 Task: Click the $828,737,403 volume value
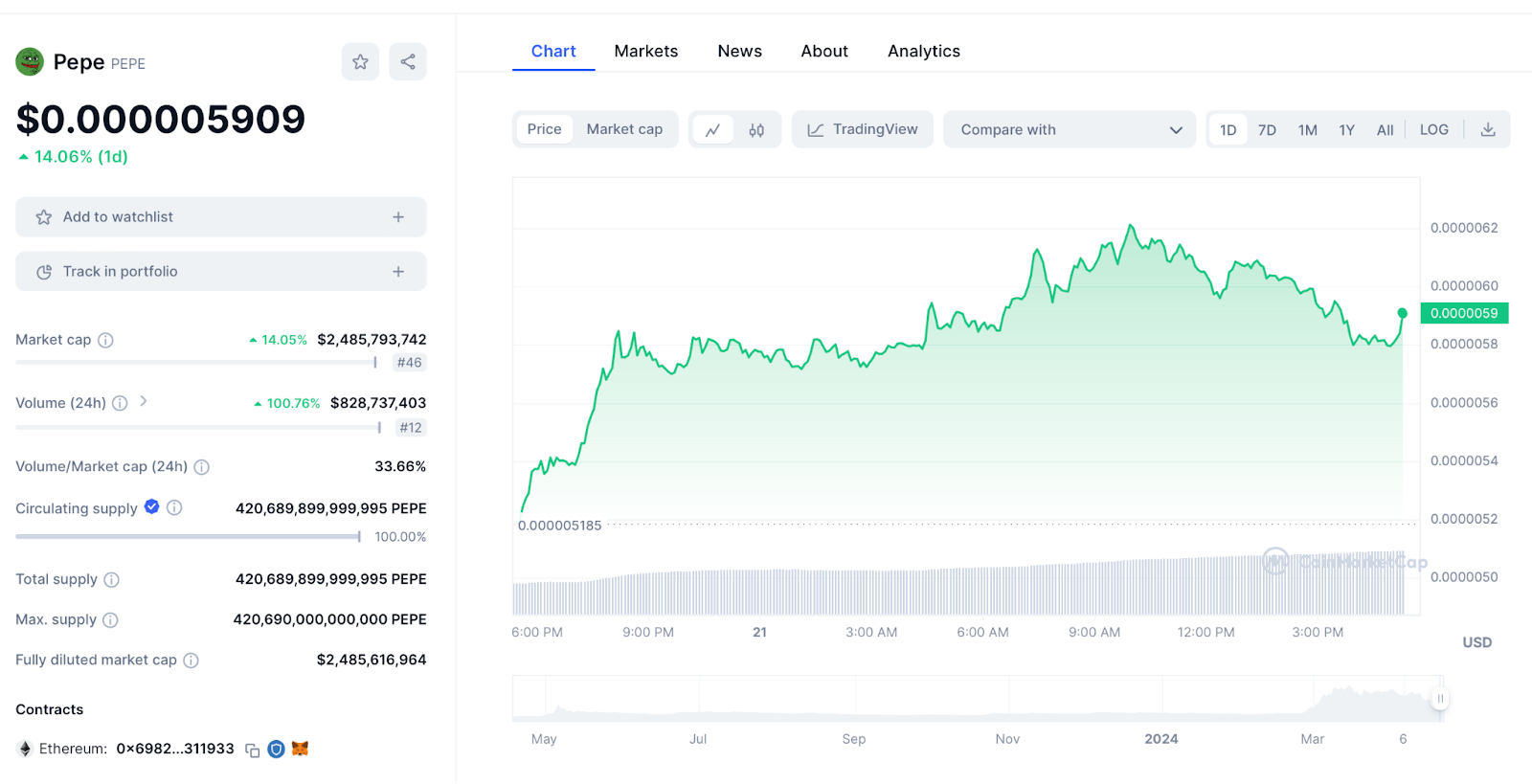point(378,403)
